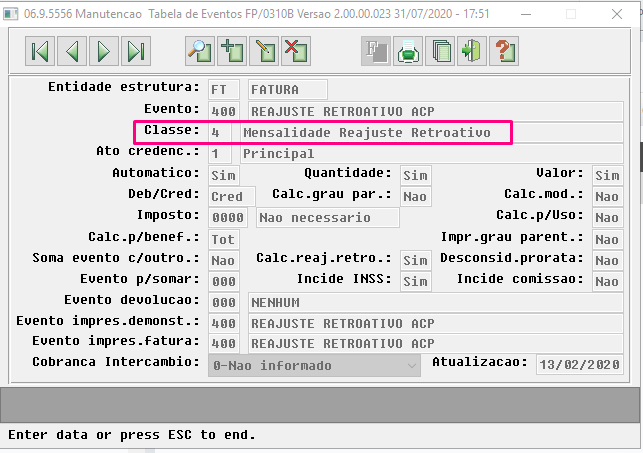Exit via door arrow icon

(472, 51)
